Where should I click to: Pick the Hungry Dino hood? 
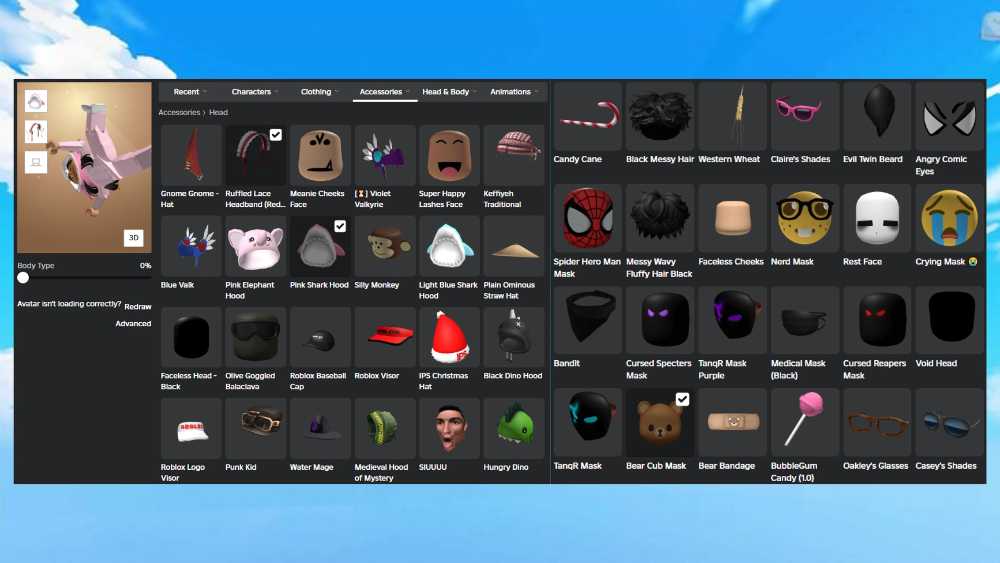click(513, 428)
